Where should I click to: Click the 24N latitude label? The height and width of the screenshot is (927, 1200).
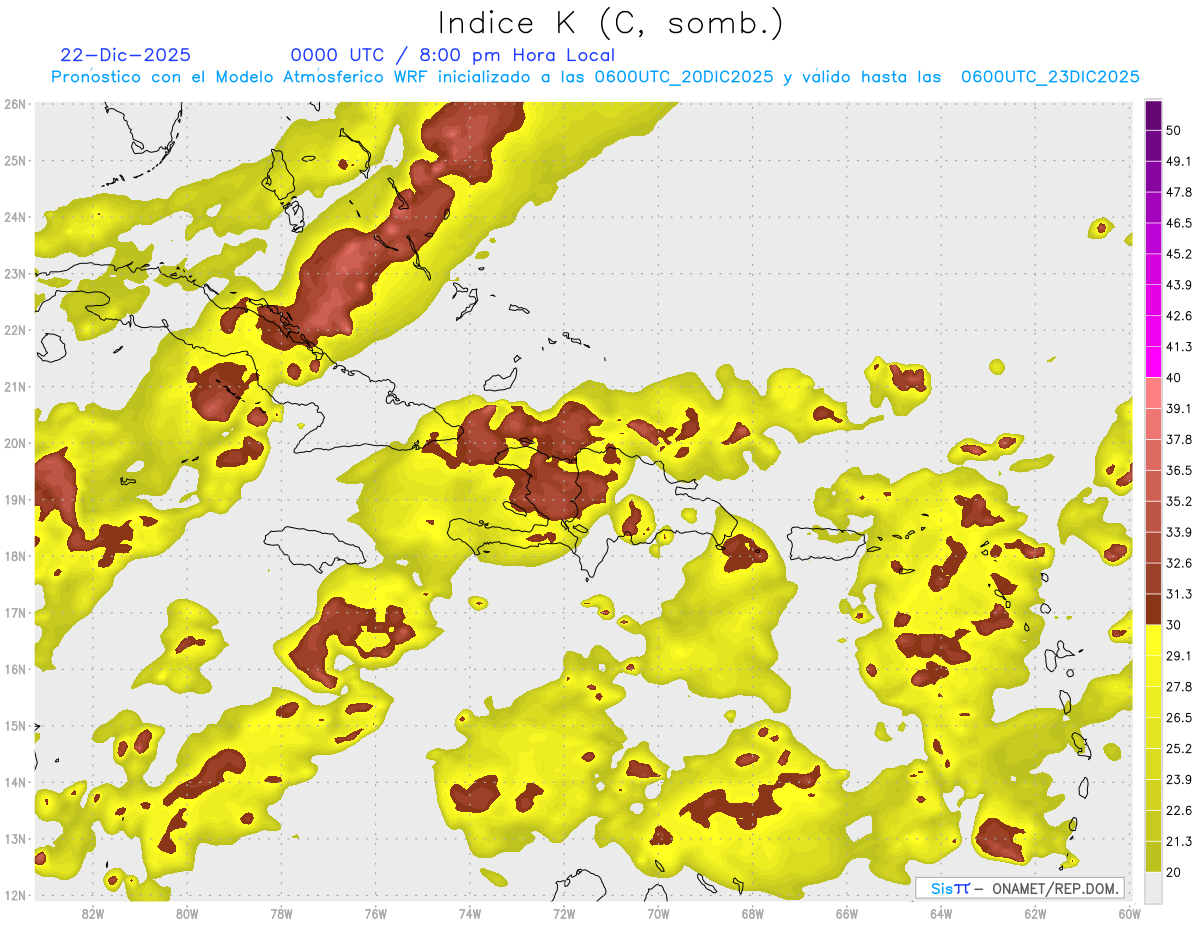coord(15,217)
